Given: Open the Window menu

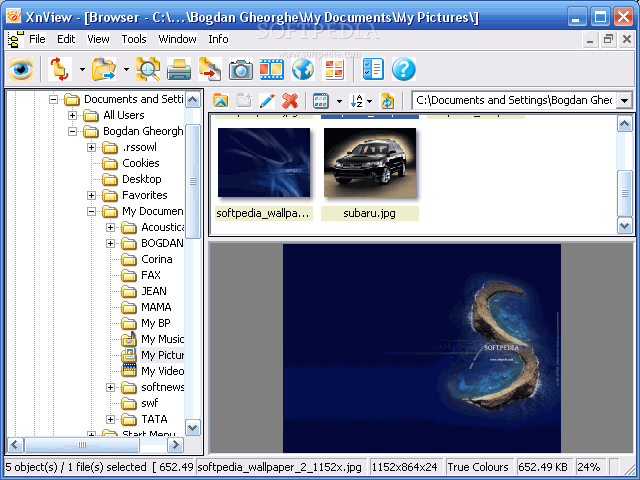Looking at the screenshot, I should [x=178, y=39].
